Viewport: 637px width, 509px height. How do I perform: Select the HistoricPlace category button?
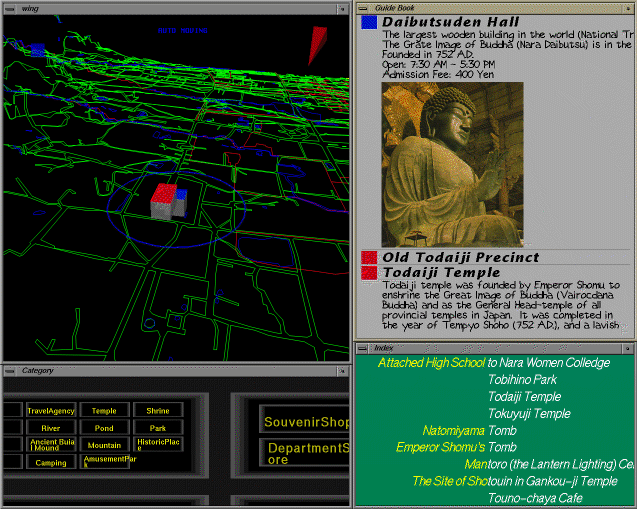(x=158, y=445)
